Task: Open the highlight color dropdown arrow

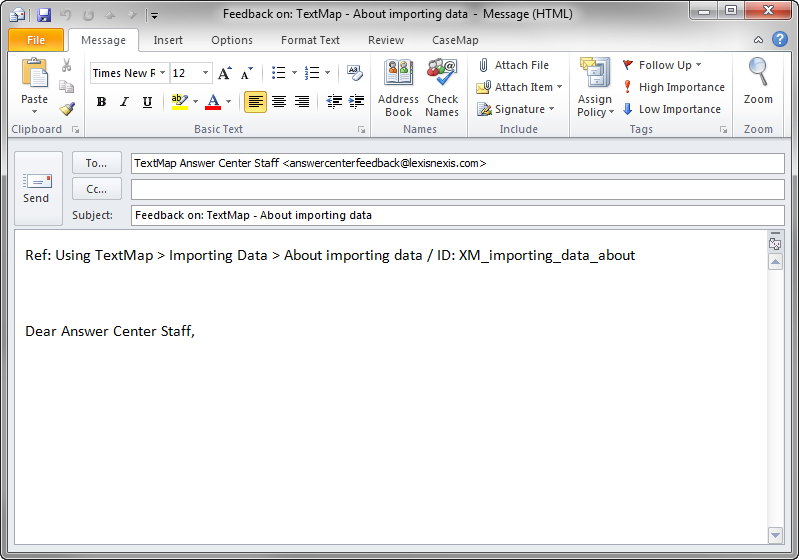Action: [x=195, y=102]
